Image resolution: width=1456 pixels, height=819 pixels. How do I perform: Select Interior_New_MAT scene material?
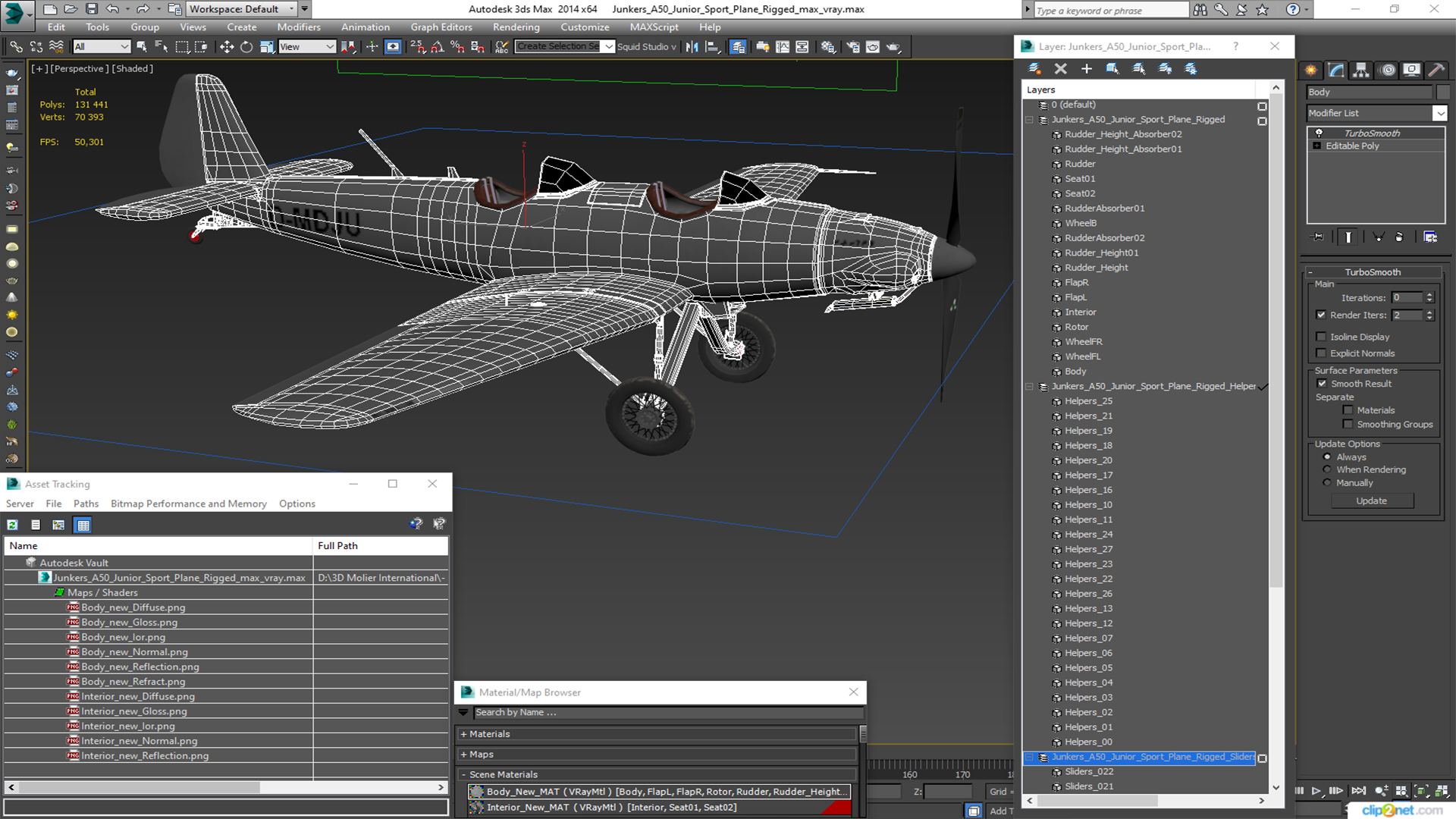point(660,807)
